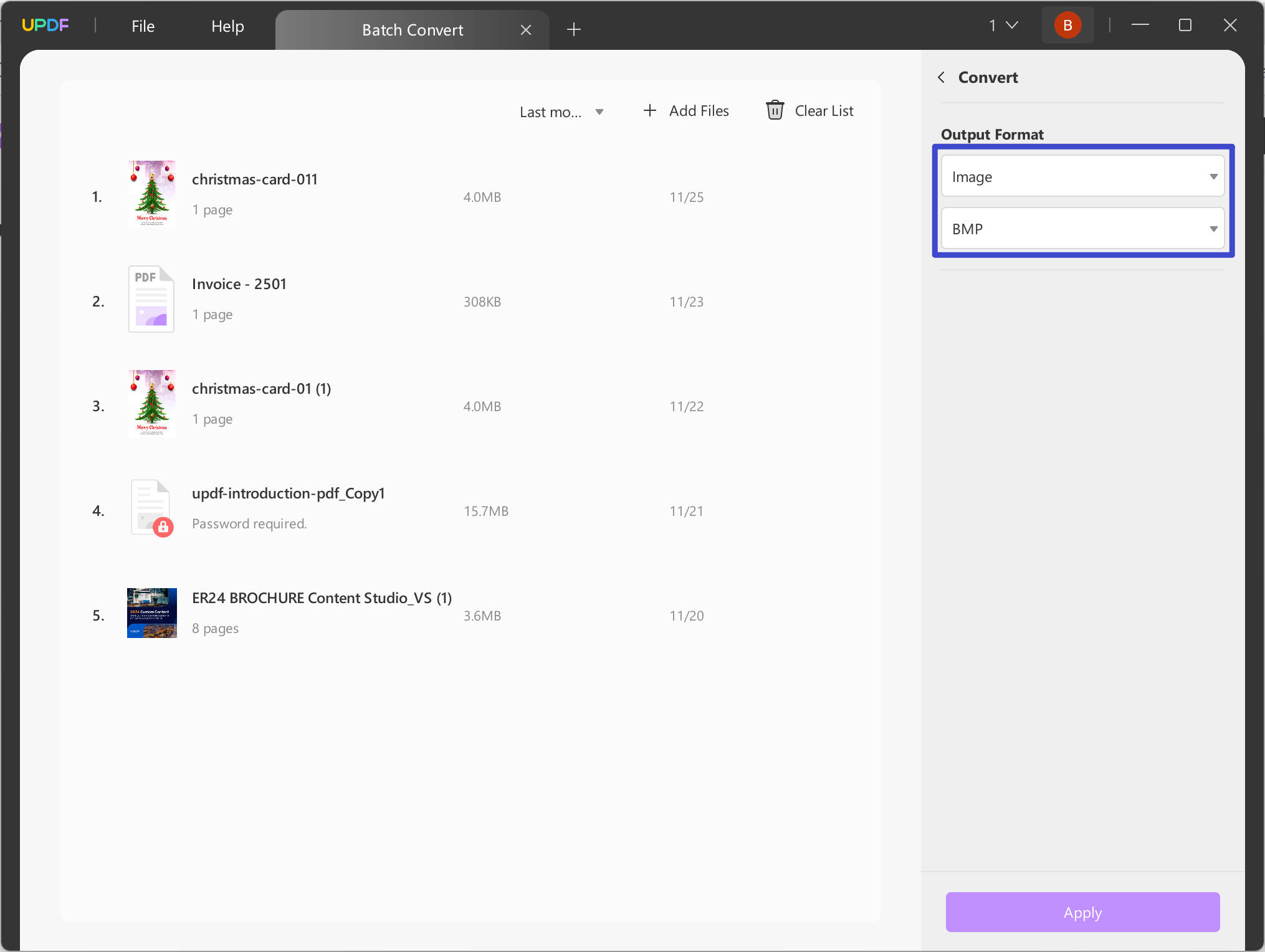This screenshot has height=952, width=1265.
Task: Switch to the Batch Convert tab
Action: point(412,30)
